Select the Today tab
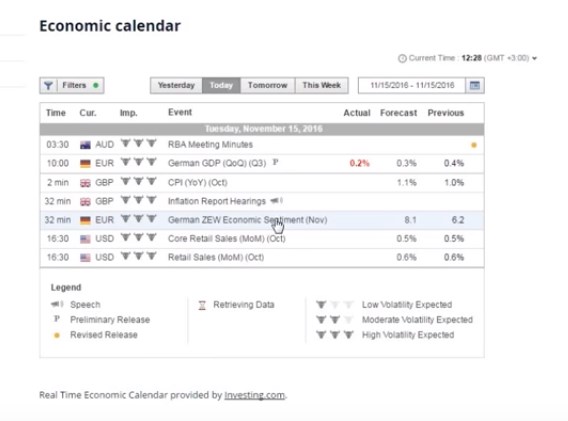Image resolution: width=568 pixels, height=421 pixels. (221, 86)
